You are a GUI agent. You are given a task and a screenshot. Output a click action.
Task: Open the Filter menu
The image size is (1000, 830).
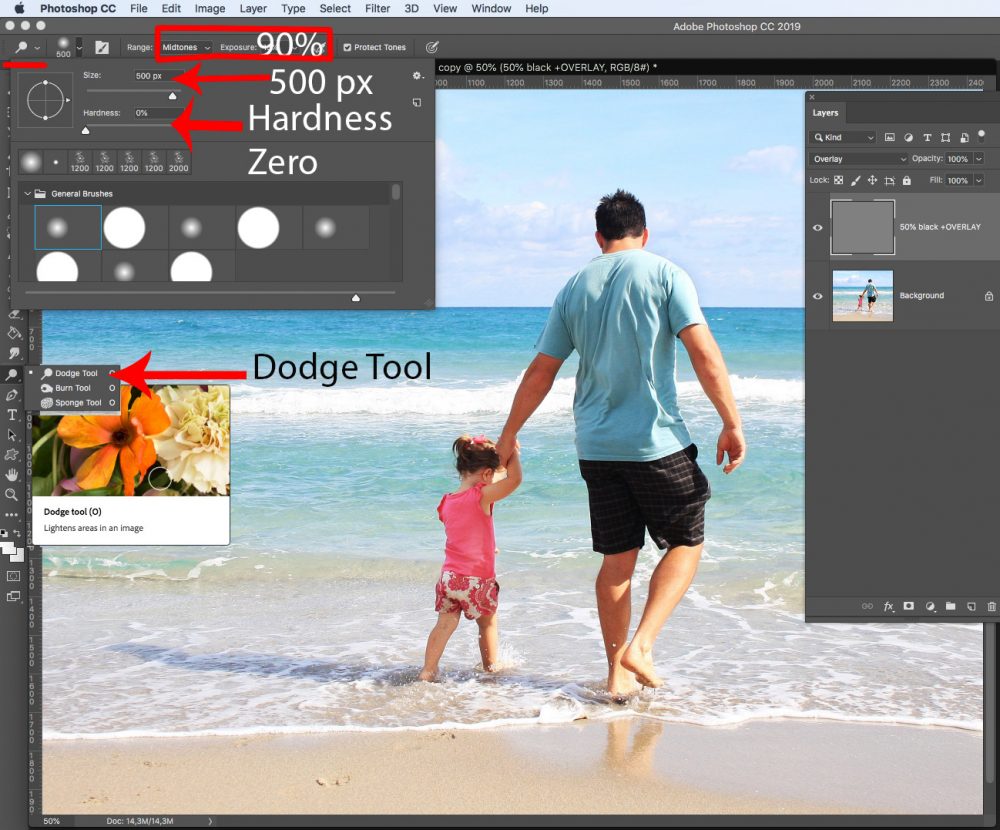pos(378,8)
